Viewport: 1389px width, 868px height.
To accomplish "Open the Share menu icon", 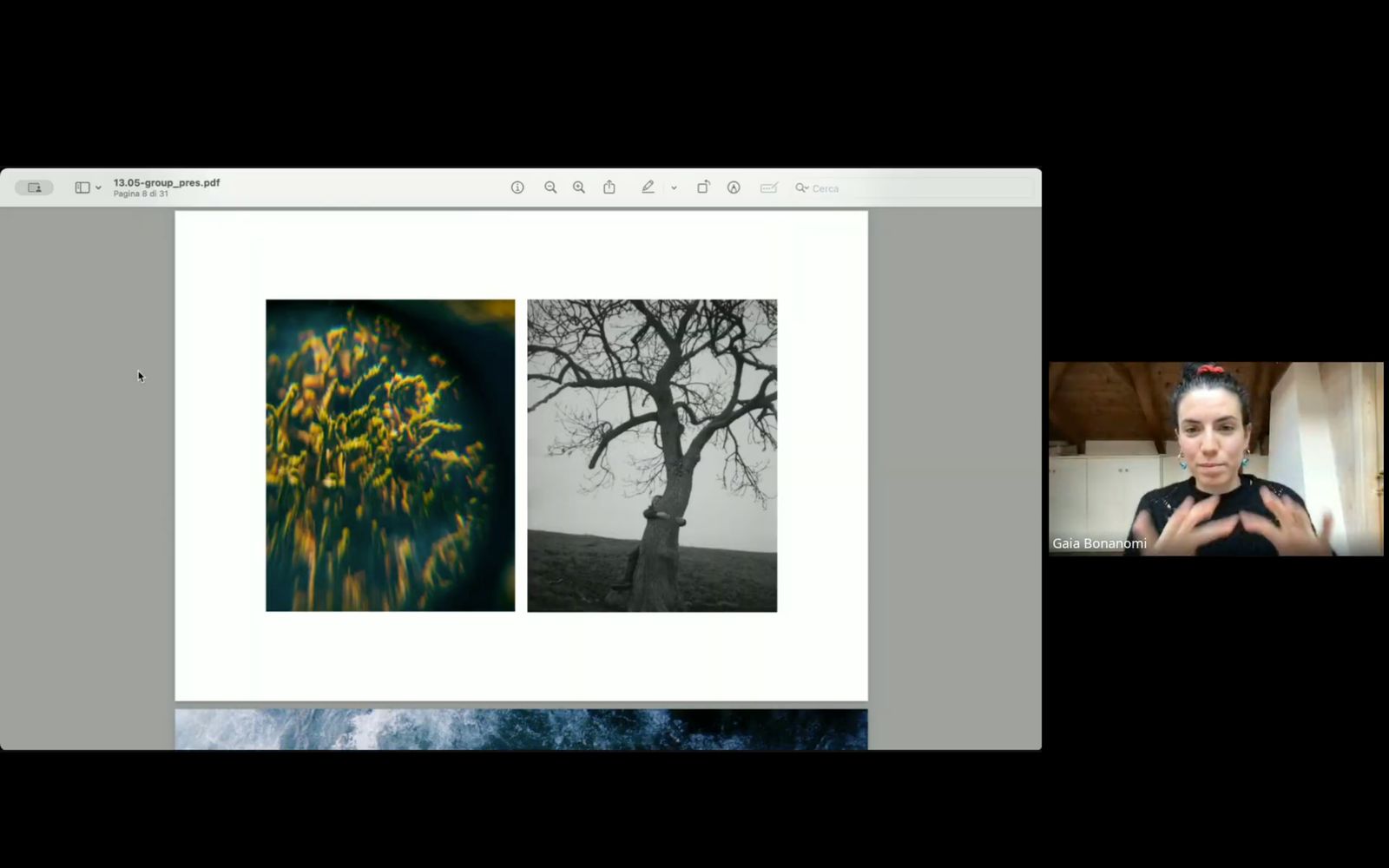I will (609, 187).
